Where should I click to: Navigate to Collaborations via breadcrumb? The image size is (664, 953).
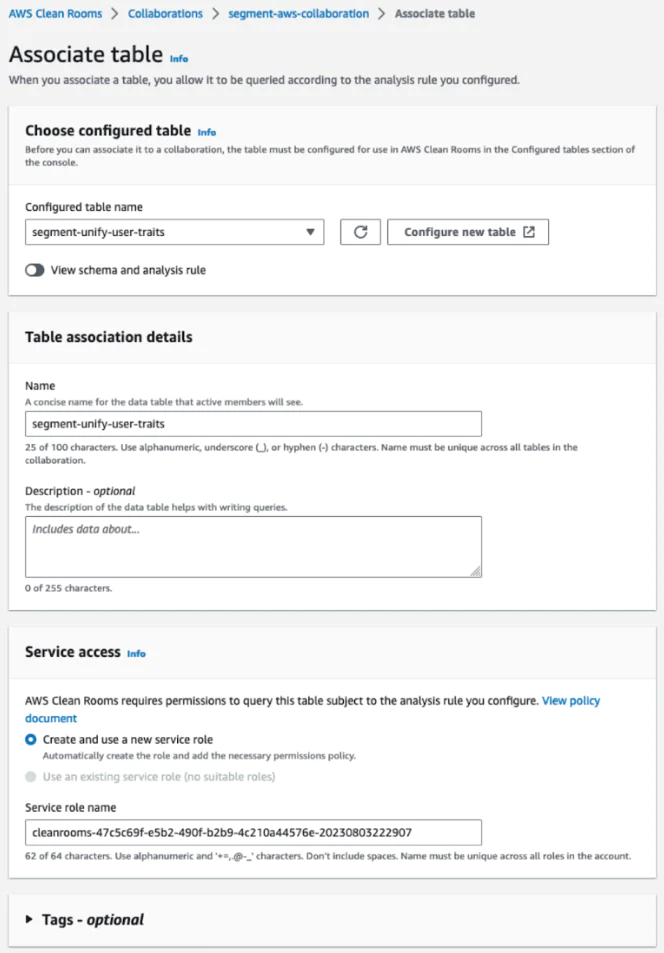165,14
